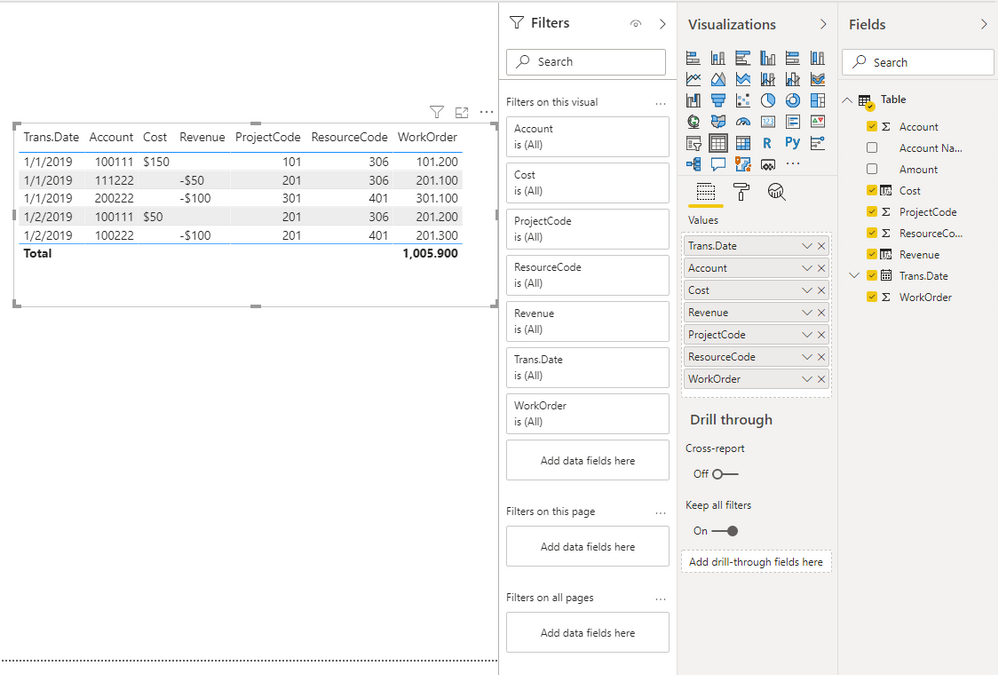Open the Trans.Date filter card
This screenshot has height=675, width=998.
tap(587, 367)
